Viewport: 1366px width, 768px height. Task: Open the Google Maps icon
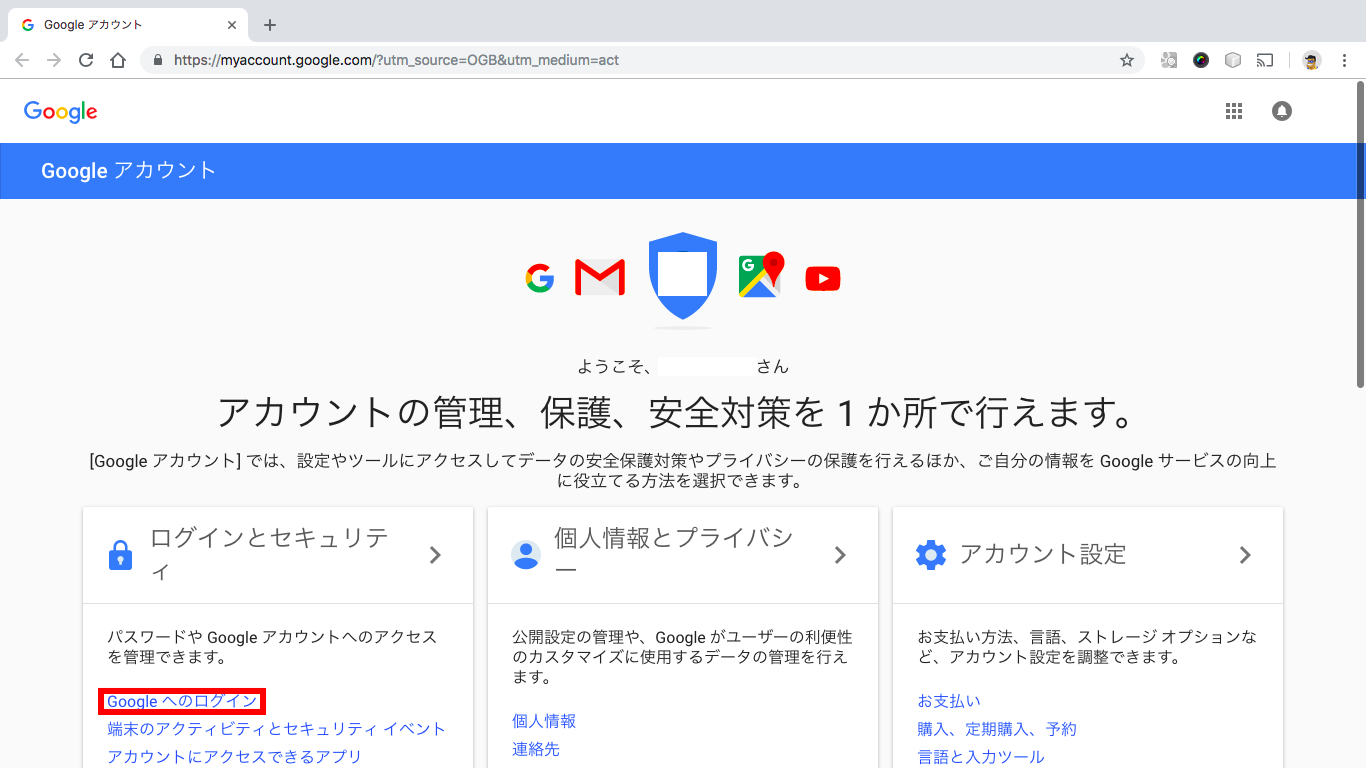click(x=760, y=277)
